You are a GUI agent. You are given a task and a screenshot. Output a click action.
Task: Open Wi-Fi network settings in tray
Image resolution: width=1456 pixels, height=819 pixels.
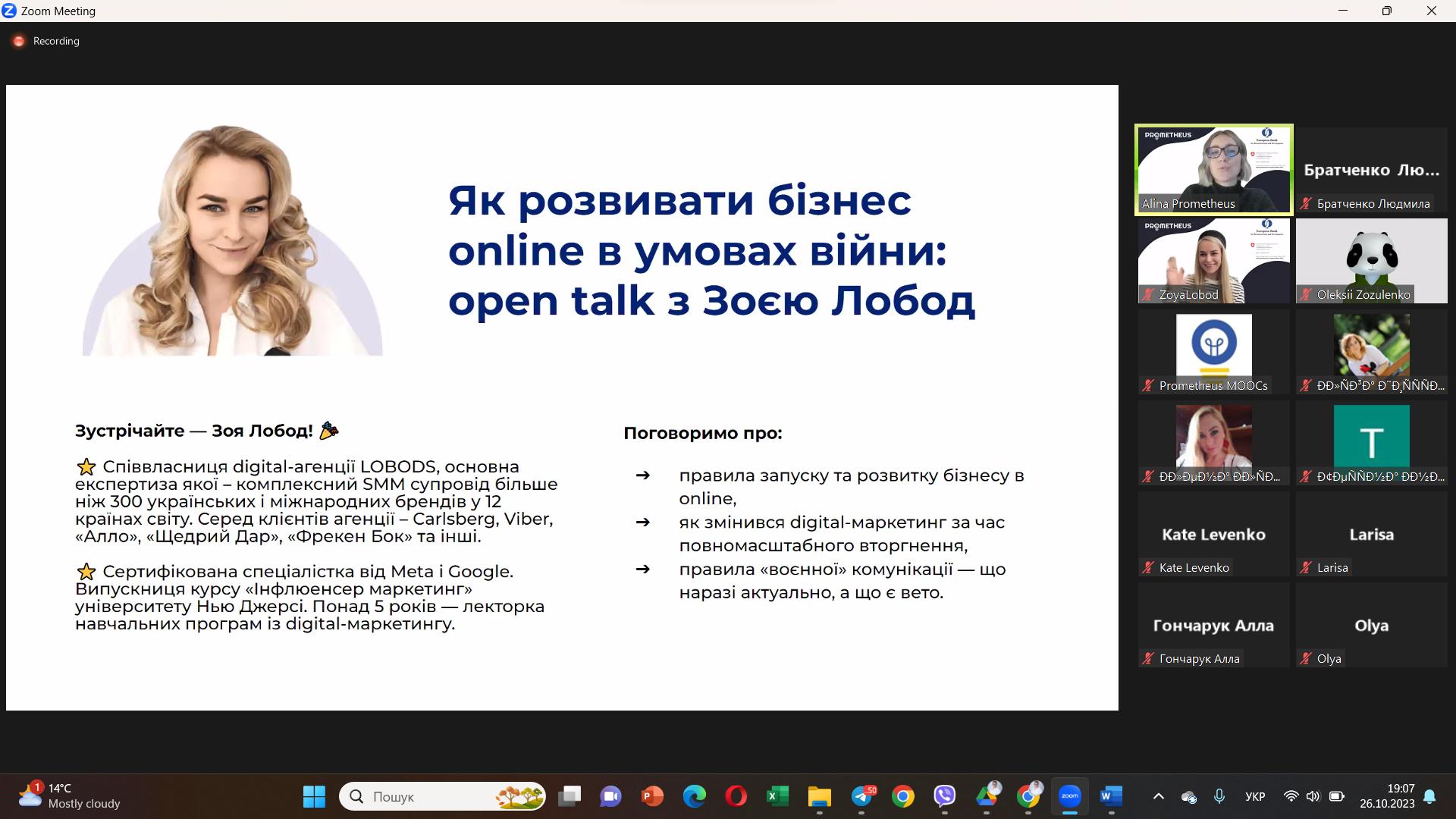click(x=1291, y=796)
